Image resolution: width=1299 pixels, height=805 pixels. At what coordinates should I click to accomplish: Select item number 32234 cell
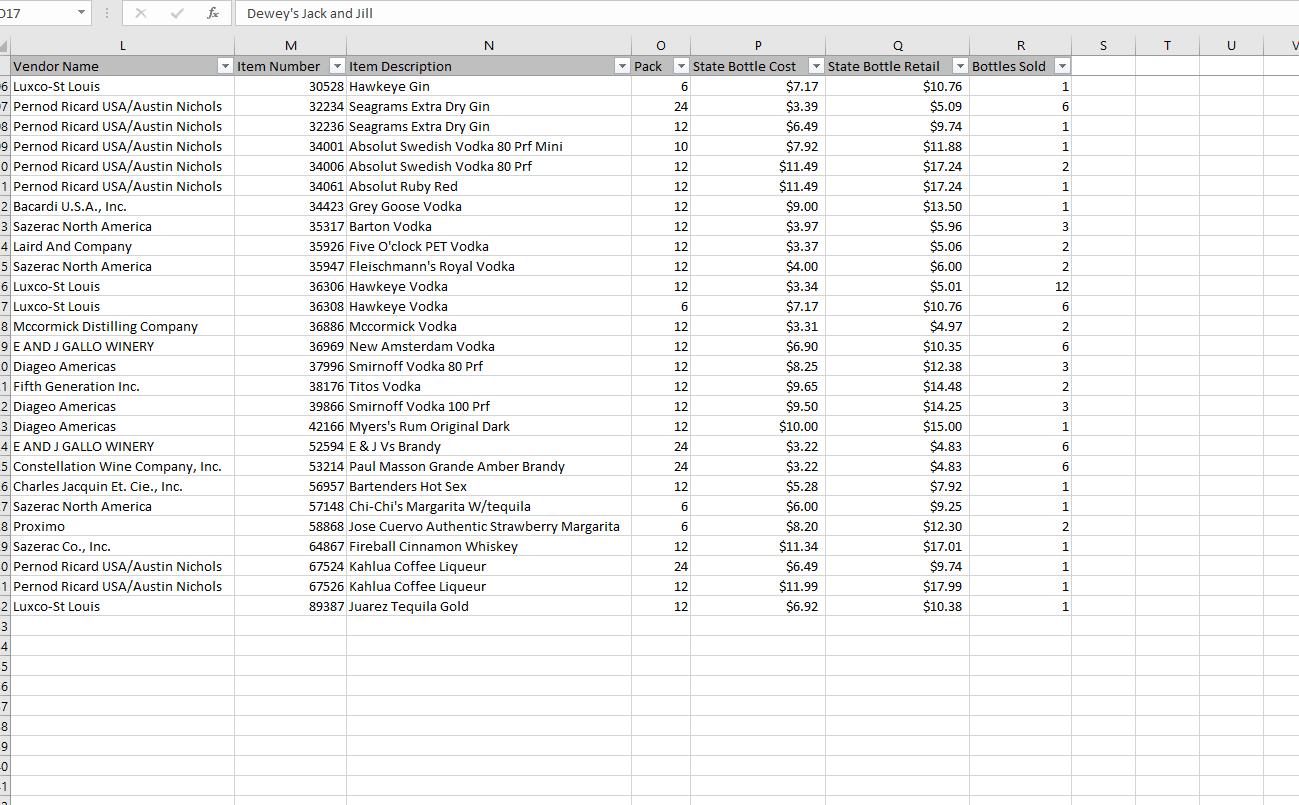(291, 106)
